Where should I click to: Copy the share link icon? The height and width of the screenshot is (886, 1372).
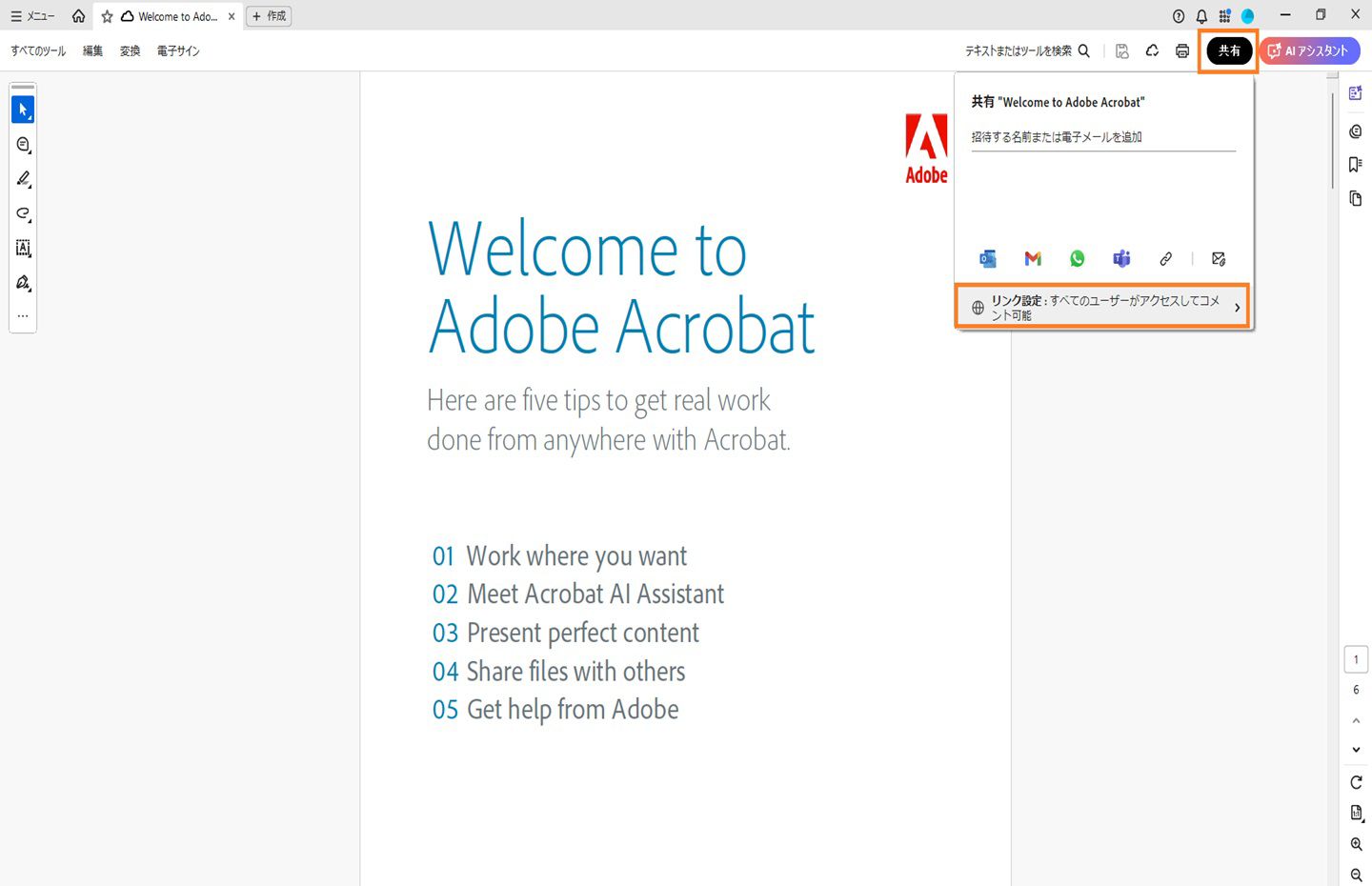pyautogui.click(x=1165, y=259)
